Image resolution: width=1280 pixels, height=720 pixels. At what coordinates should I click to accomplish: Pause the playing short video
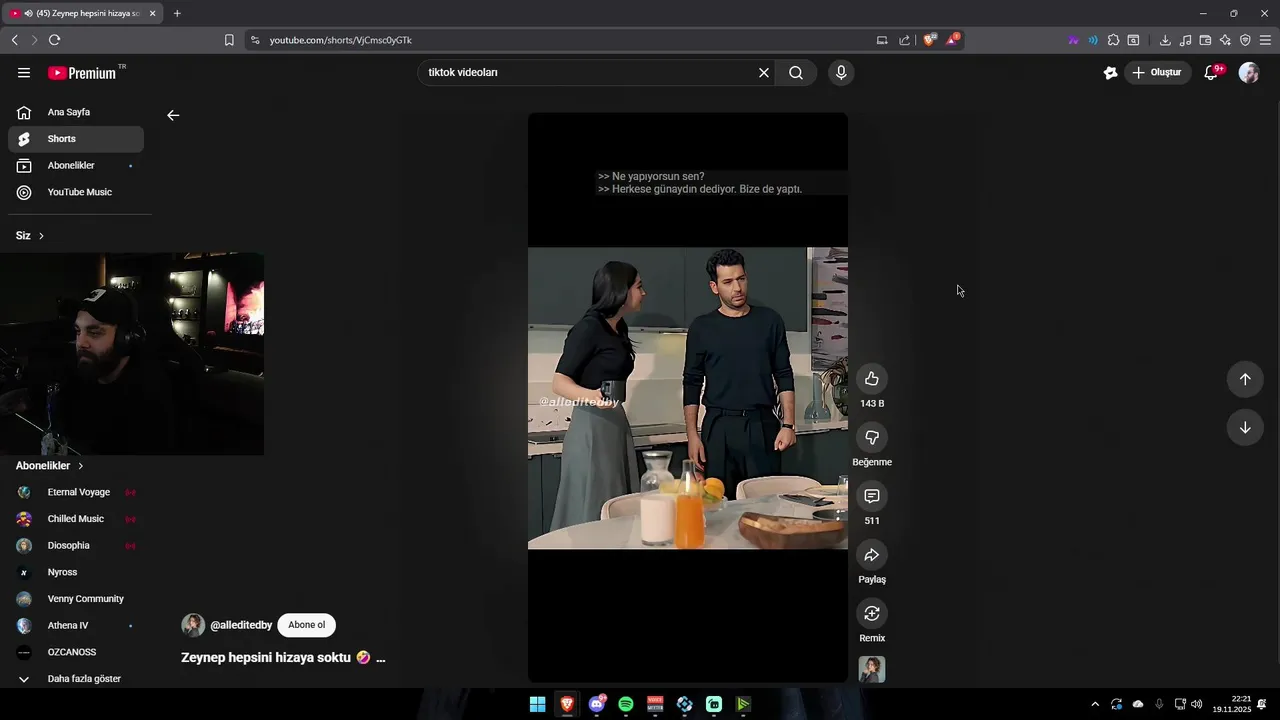(x=688, y=398)
